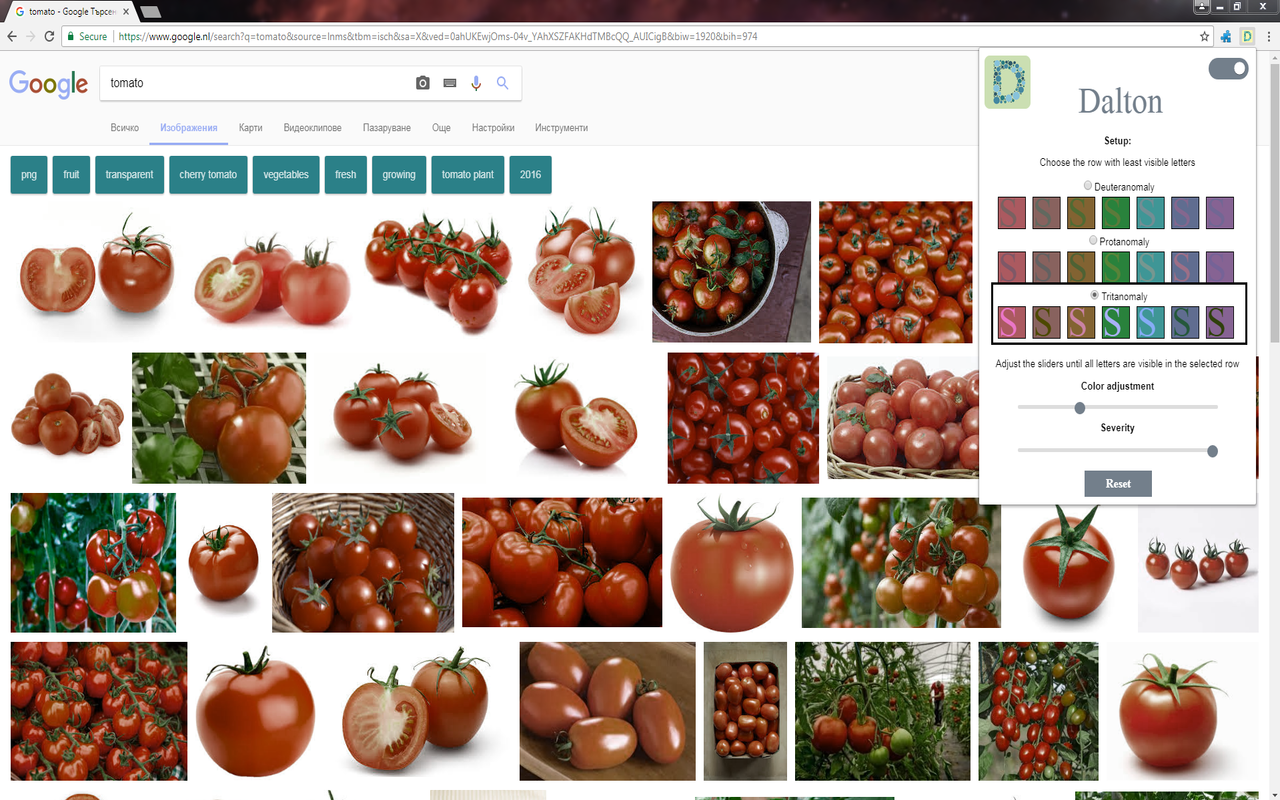Click search by image camera icon

coord(423,83)
